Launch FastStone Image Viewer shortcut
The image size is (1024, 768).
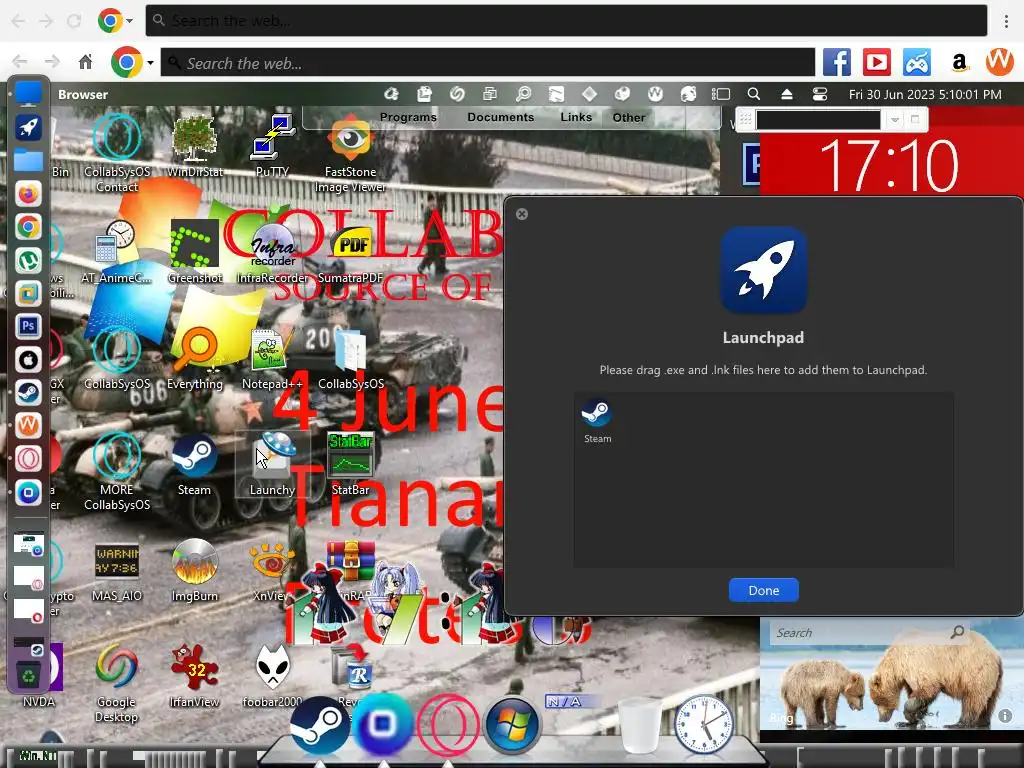pyautogui.click(x=350, y=154)
